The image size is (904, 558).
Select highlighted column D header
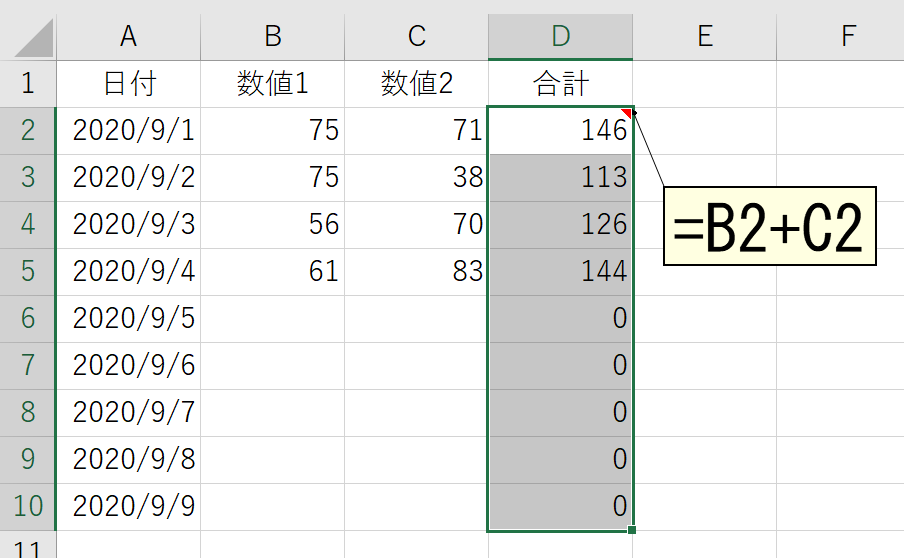(x=560, y=36)
